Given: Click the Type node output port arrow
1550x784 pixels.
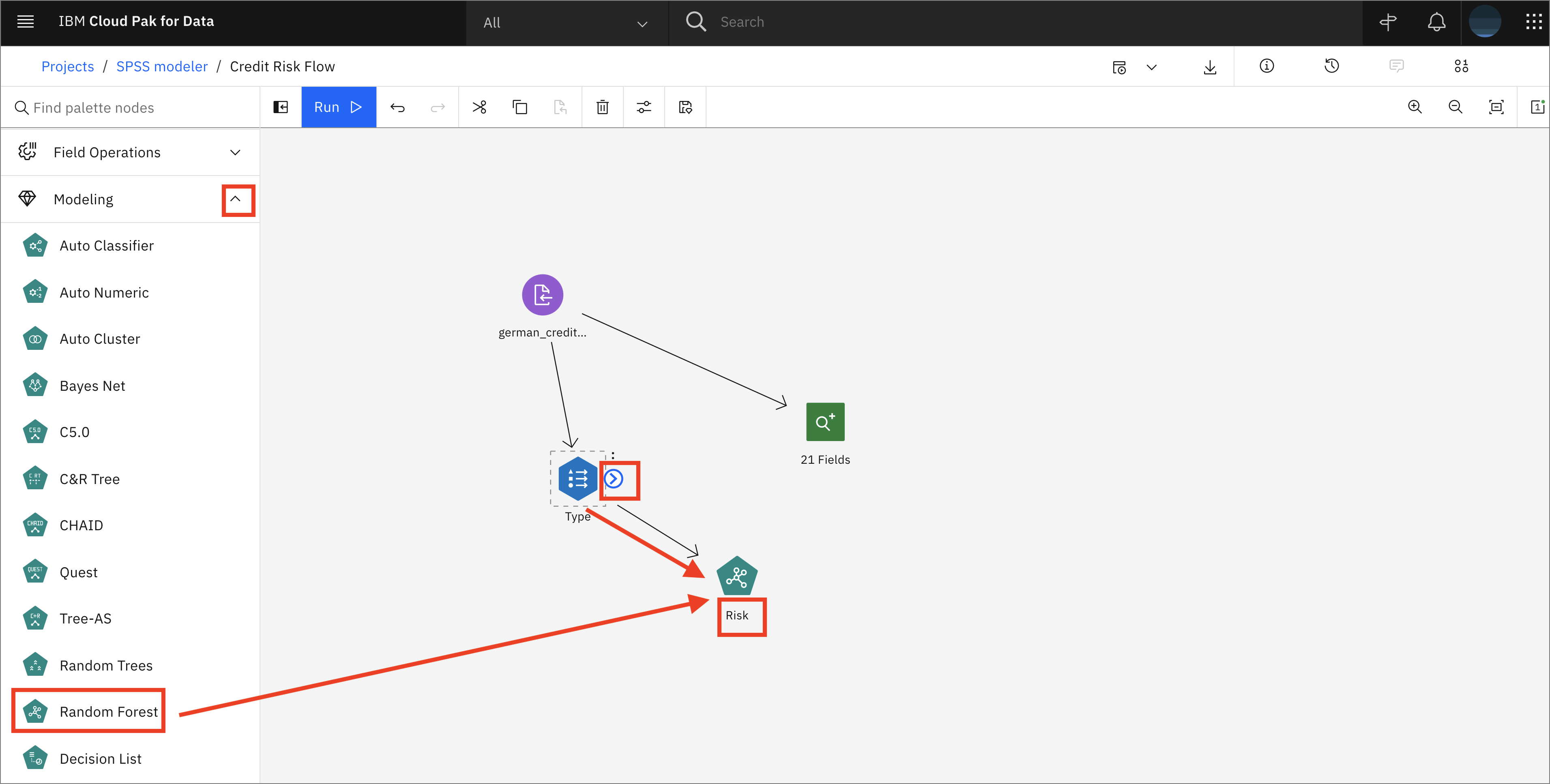Looking at the screenshot, I should pyautogui.click(x=613, y=479).
